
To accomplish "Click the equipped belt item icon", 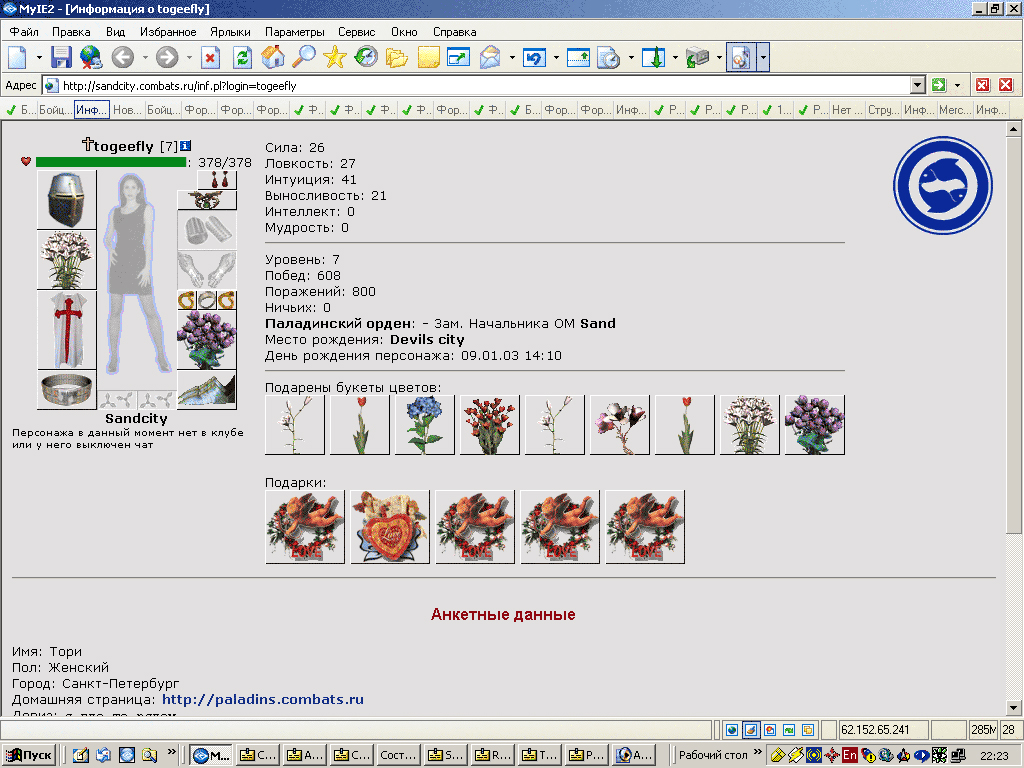I will [67, 390].
